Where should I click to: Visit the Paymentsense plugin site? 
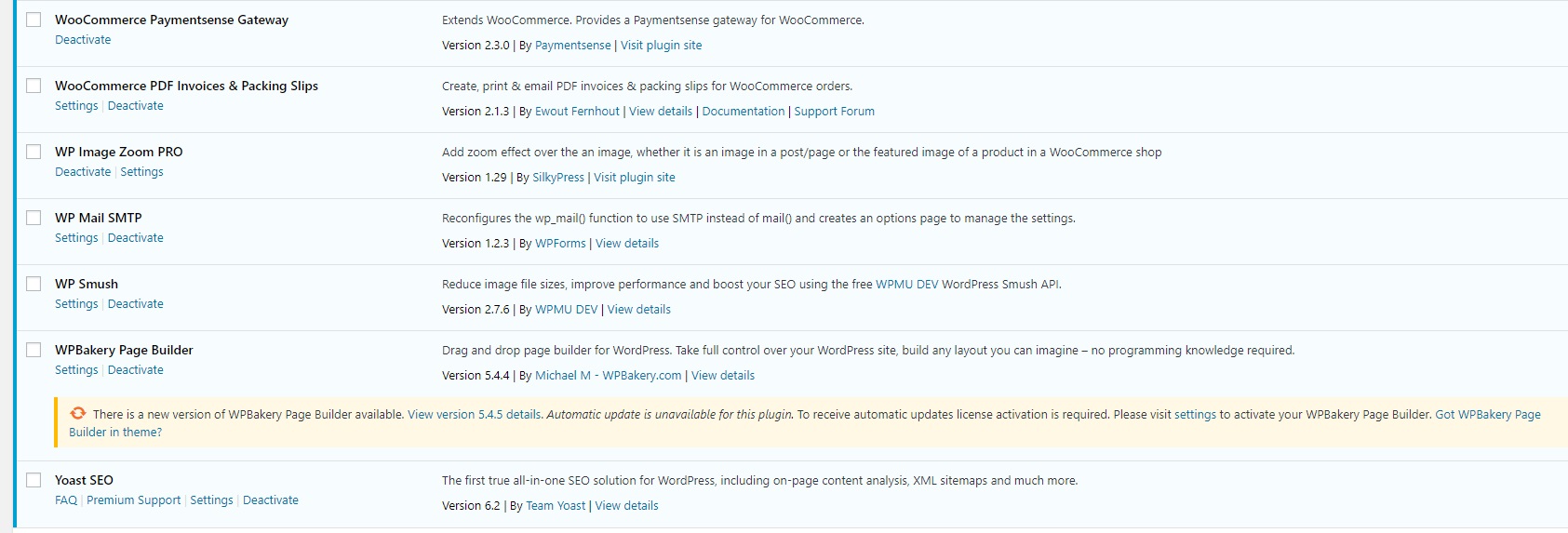(x=662, y=46)
